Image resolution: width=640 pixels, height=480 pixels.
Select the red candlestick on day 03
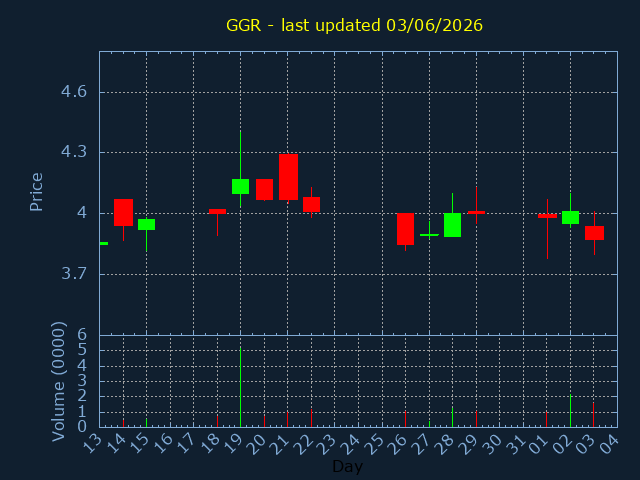coord(594,233)
